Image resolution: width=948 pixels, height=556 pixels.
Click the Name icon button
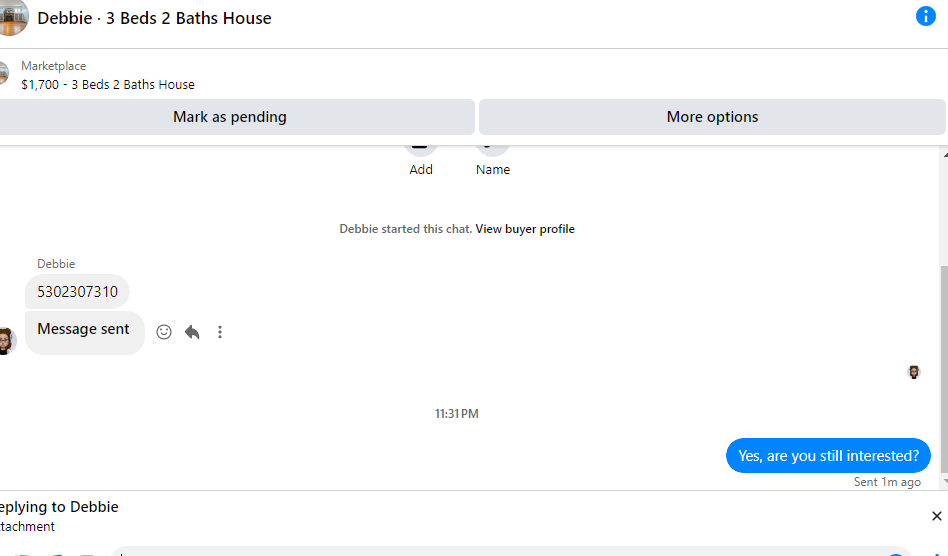[492, 147]
